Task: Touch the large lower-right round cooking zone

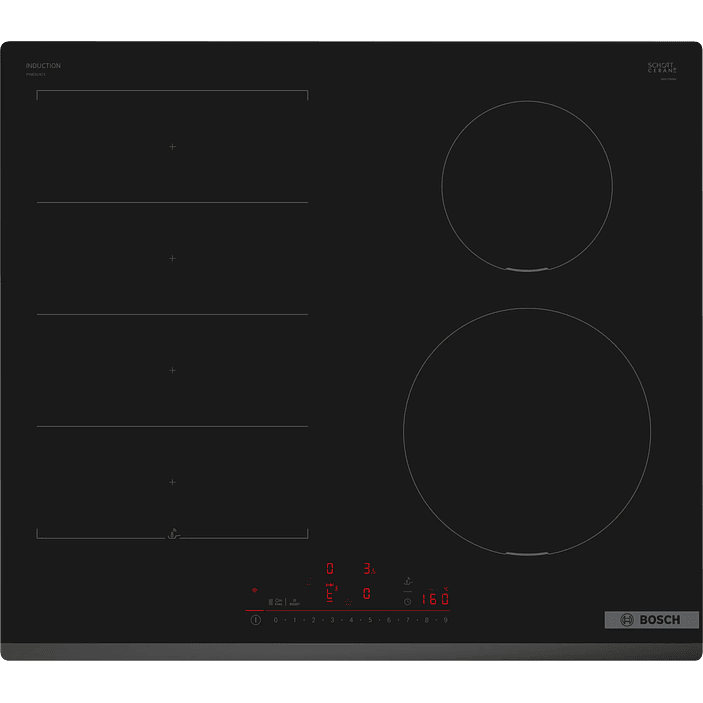Action: (526, 430)
